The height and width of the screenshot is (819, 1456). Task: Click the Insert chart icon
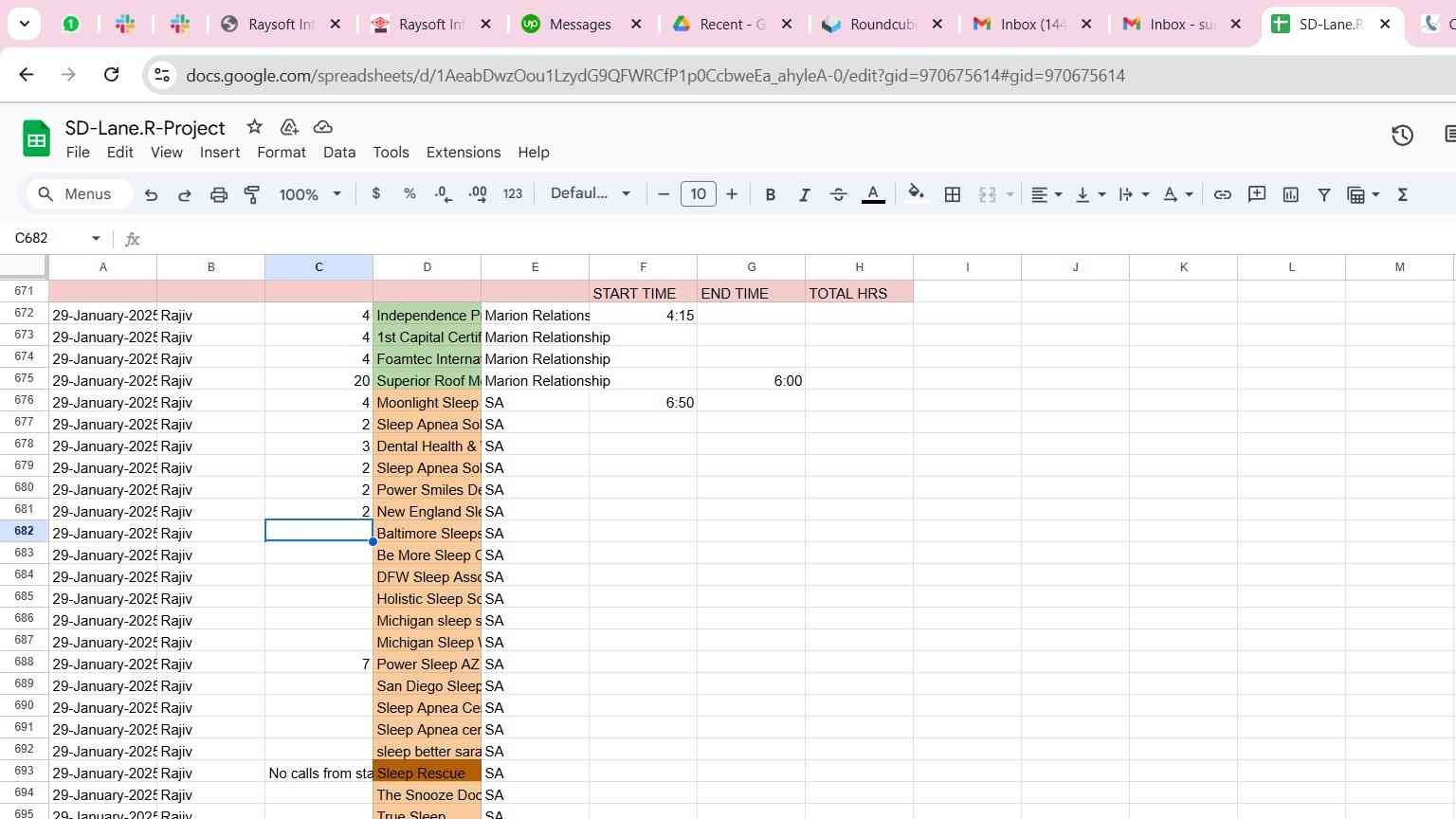[x=1291, y=194]
